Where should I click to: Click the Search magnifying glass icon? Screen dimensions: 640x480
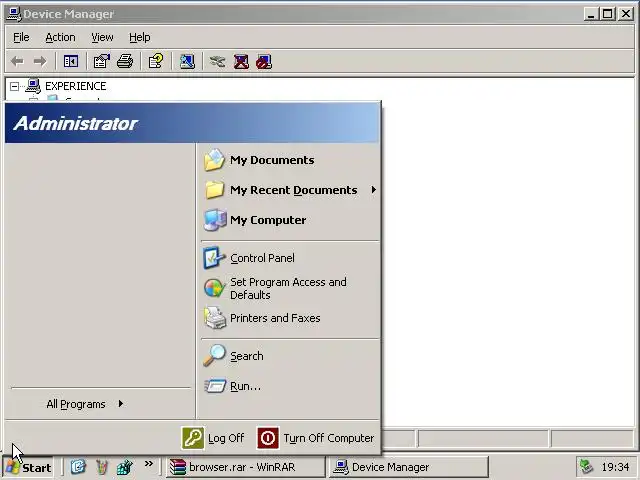coord(214,355)
